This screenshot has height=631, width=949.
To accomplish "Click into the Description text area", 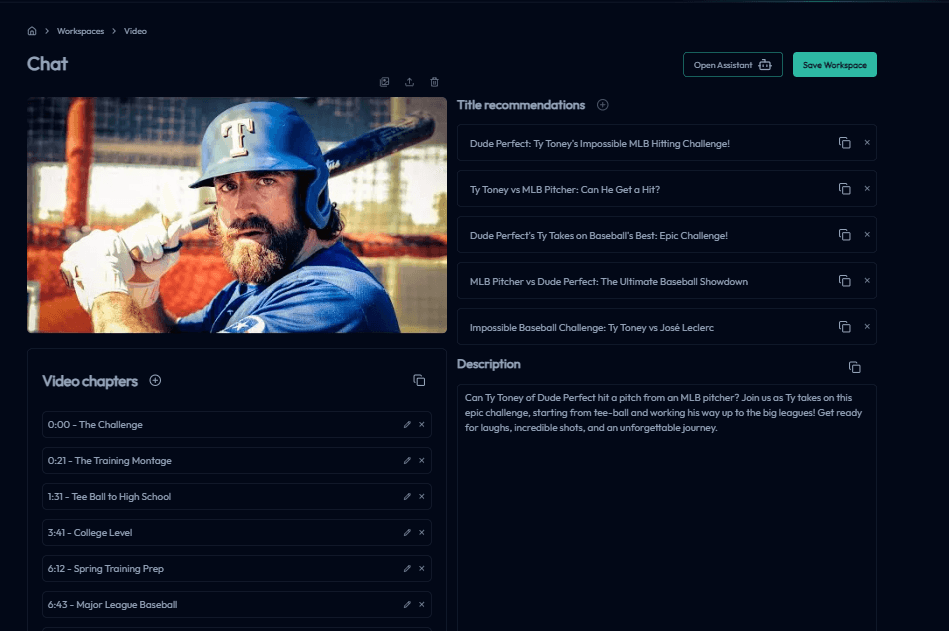I will tap(666, 508).
